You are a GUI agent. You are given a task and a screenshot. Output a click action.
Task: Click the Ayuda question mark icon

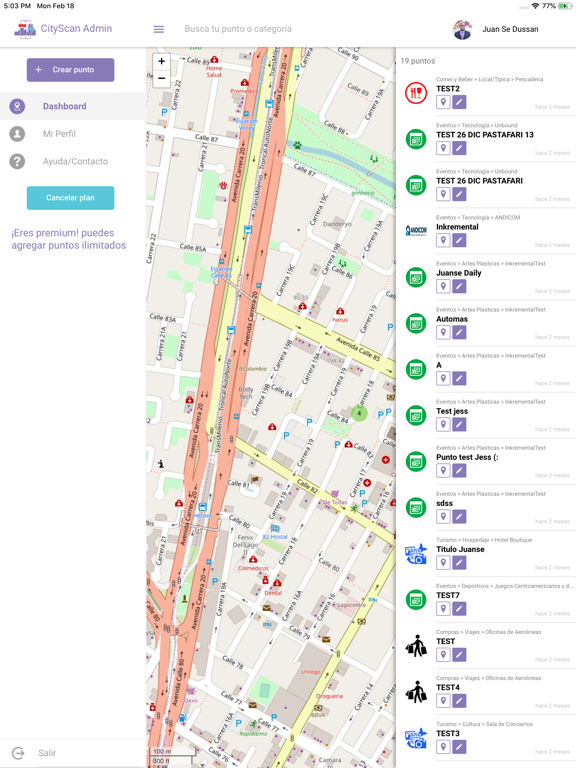click(17, 161)
